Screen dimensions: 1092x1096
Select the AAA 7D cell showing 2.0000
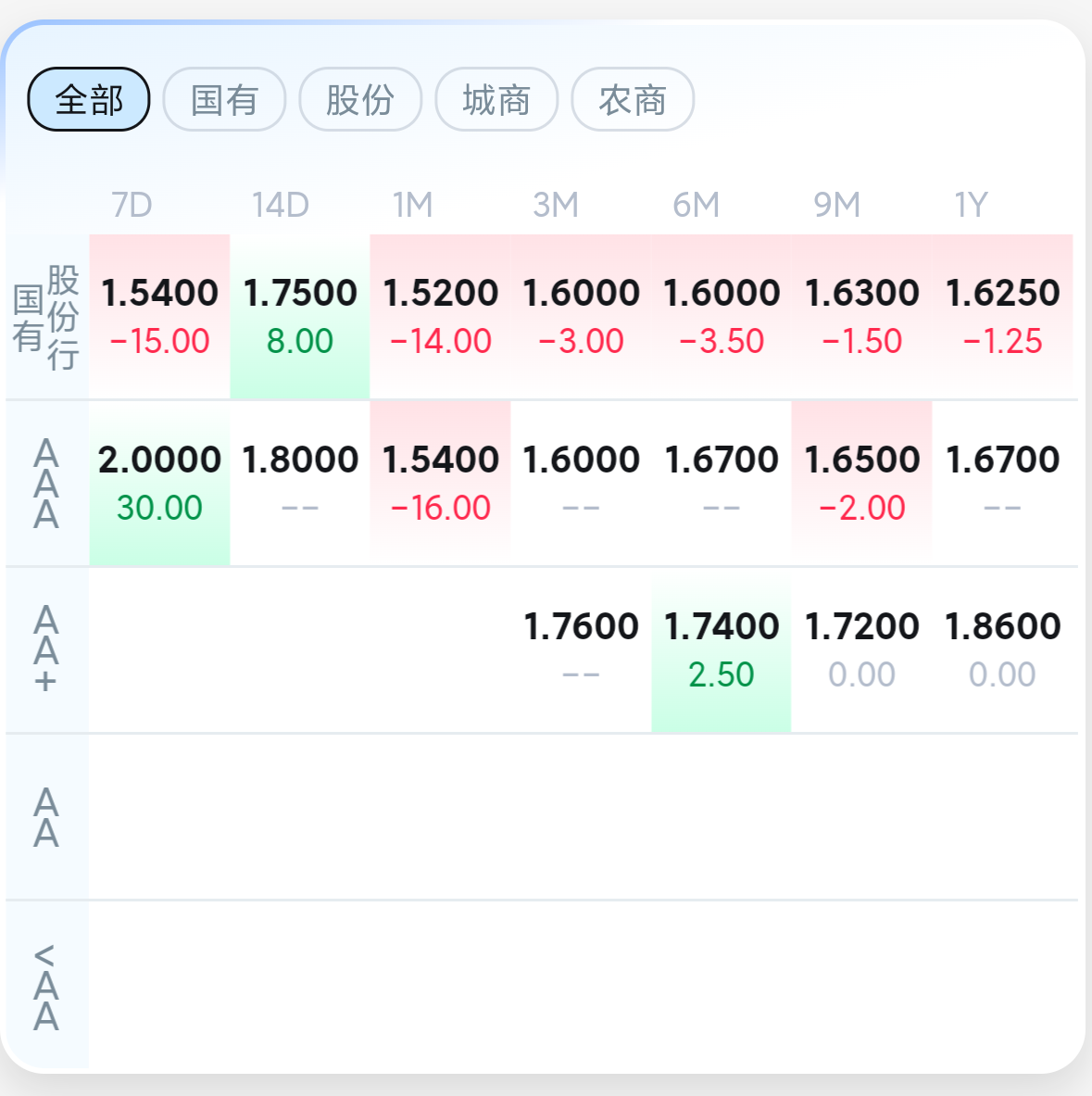pyautogui.click(x=159, y=483)
